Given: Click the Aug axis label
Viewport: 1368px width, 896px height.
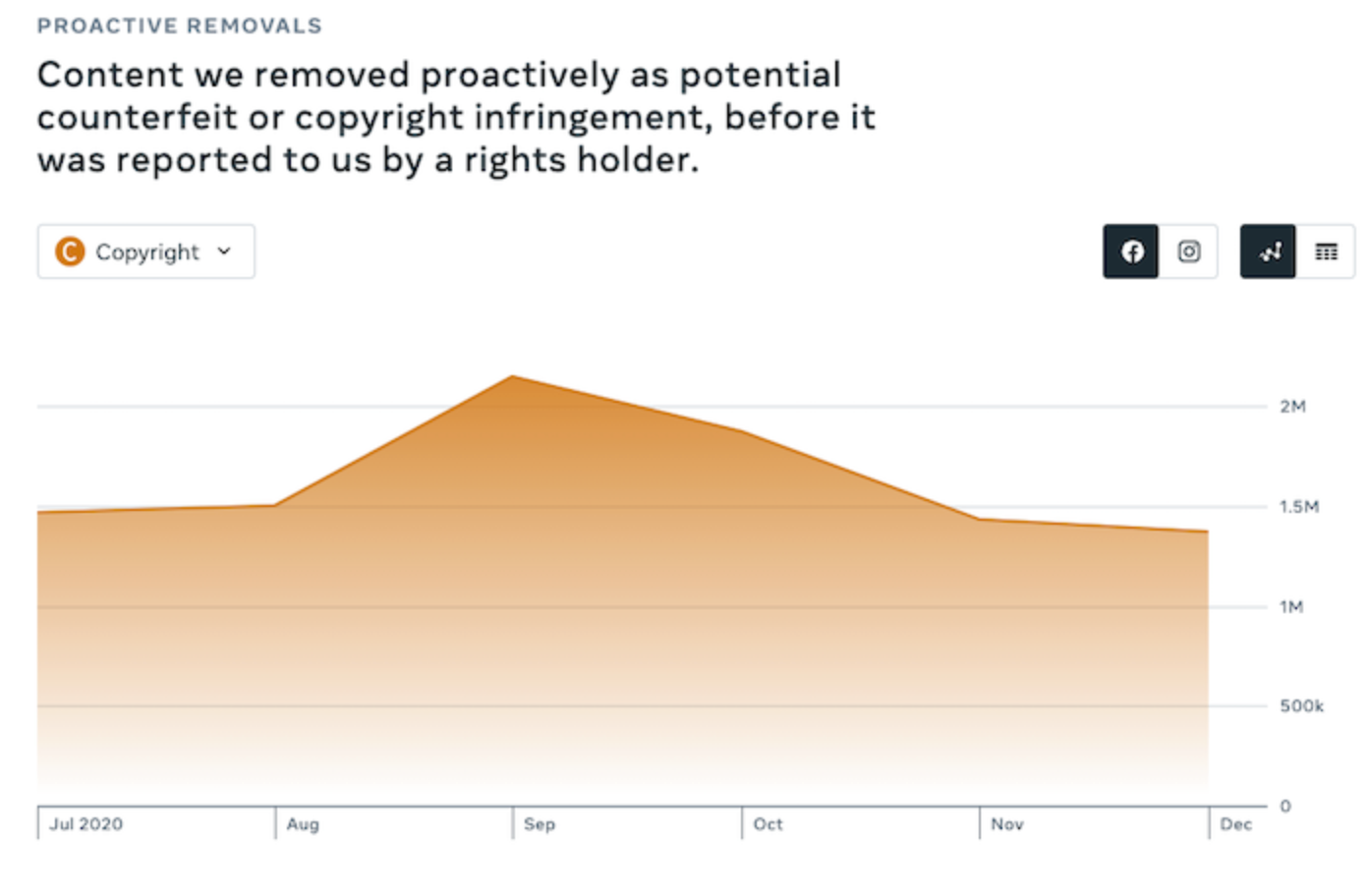Looking at the screenshot, I should coord(303,824).
